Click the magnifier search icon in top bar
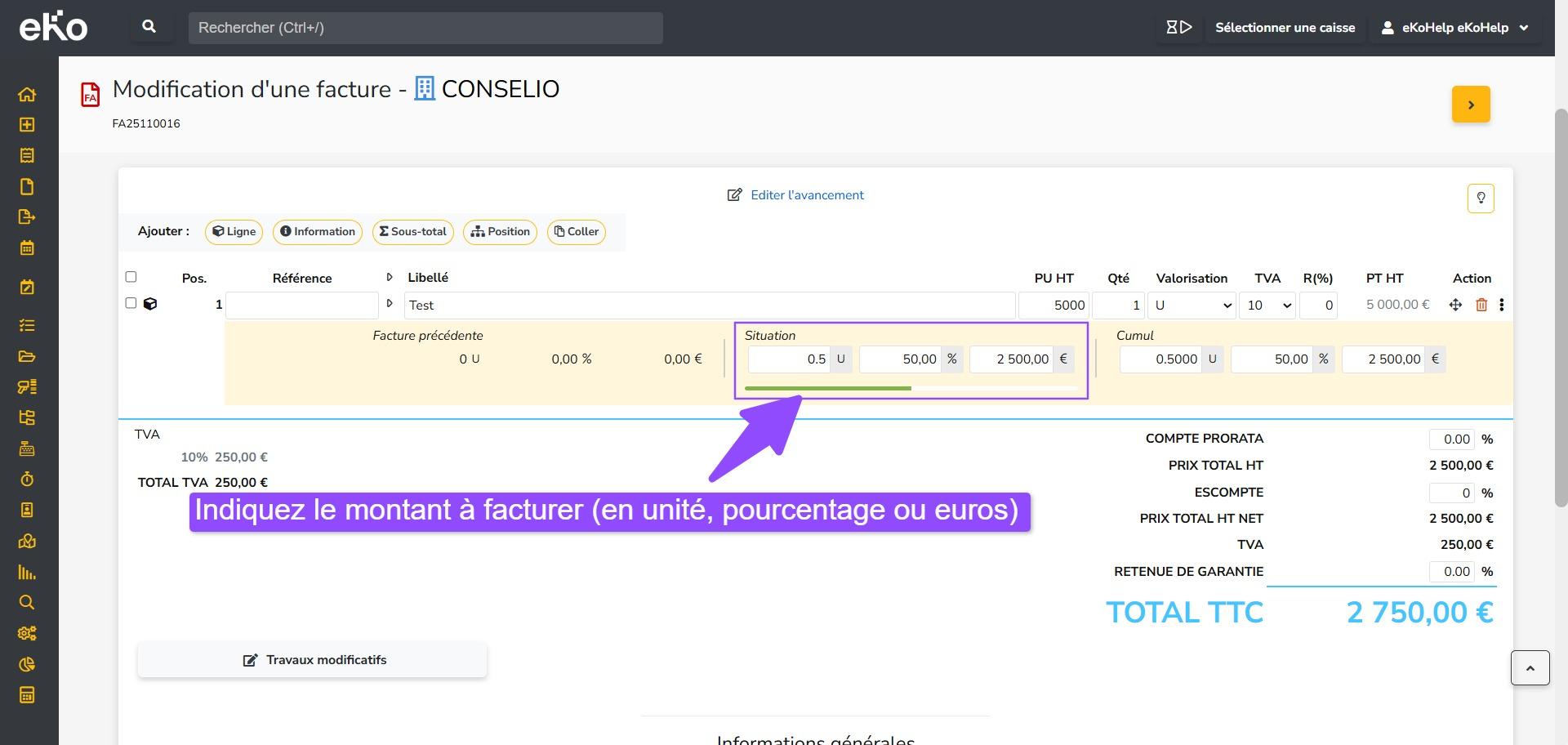The image size is (1568, 745). pyautogui.click(x=149, y=27)
